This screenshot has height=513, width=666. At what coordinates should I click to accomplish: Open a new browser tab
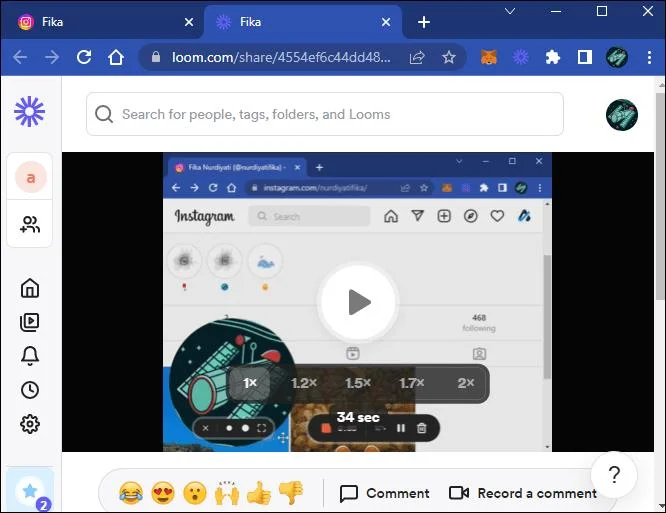424,22
